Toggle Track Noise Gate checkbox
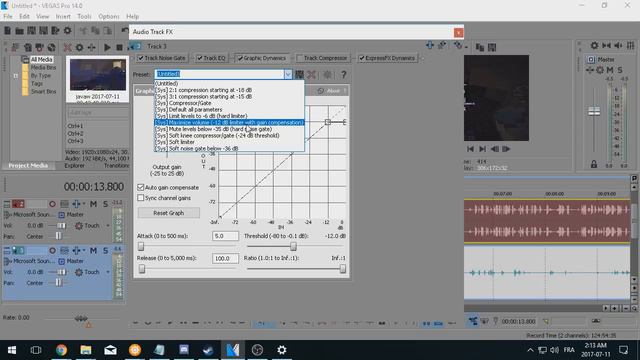The image size is (640, 360). click(x=141, y=58)
